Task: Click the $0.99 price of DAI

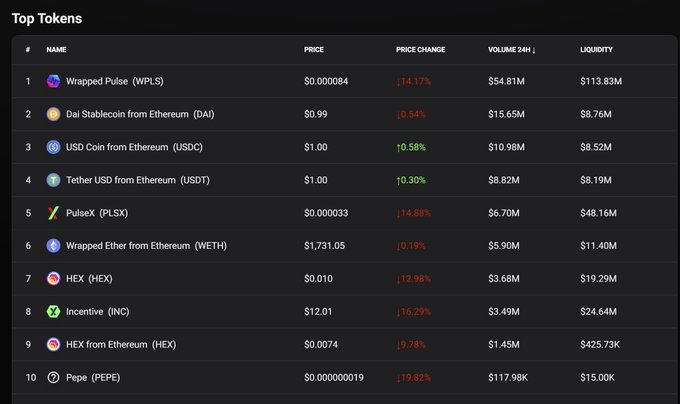Action: pos(316,114)
